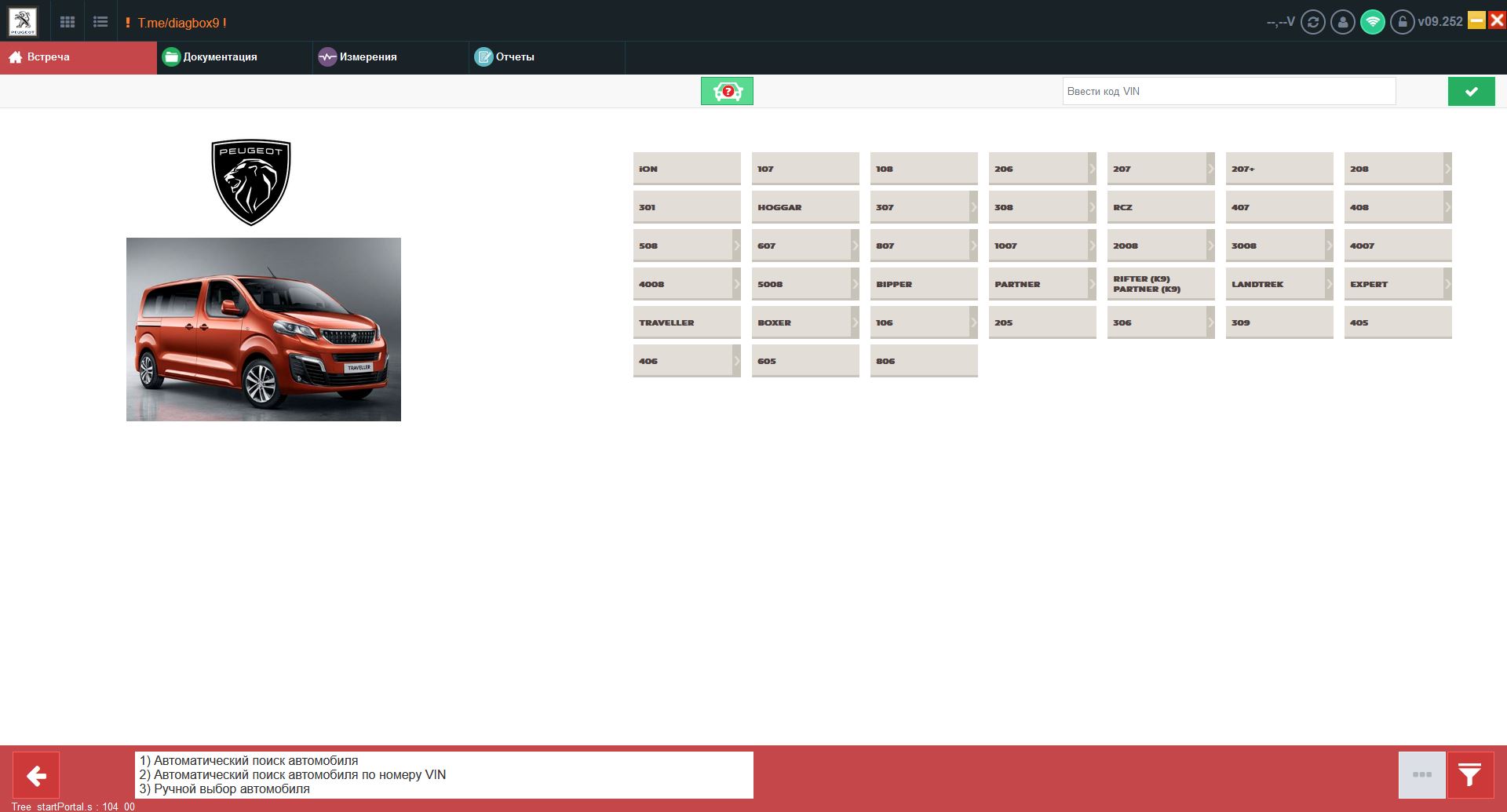
Task: Choose the BIPPER model button
Action: [x=924, y=284]
